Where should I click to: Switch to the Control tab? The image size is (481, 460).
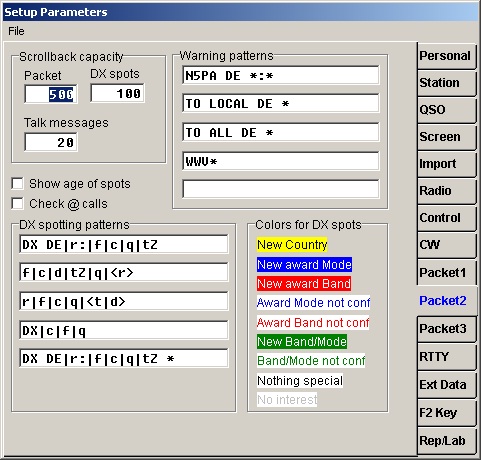446,218
